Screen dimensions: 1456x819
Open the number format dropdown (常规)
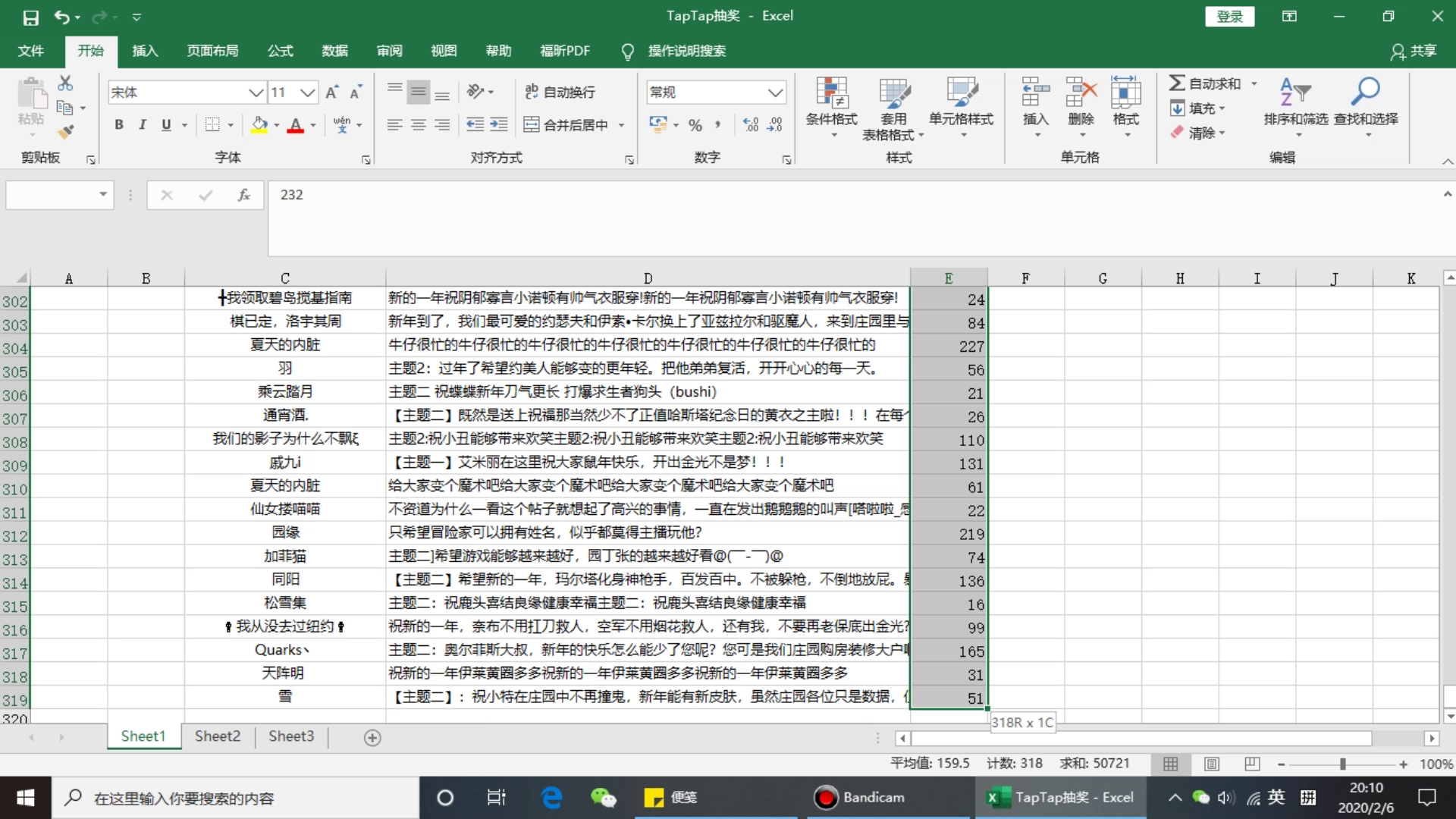[774, 93]
